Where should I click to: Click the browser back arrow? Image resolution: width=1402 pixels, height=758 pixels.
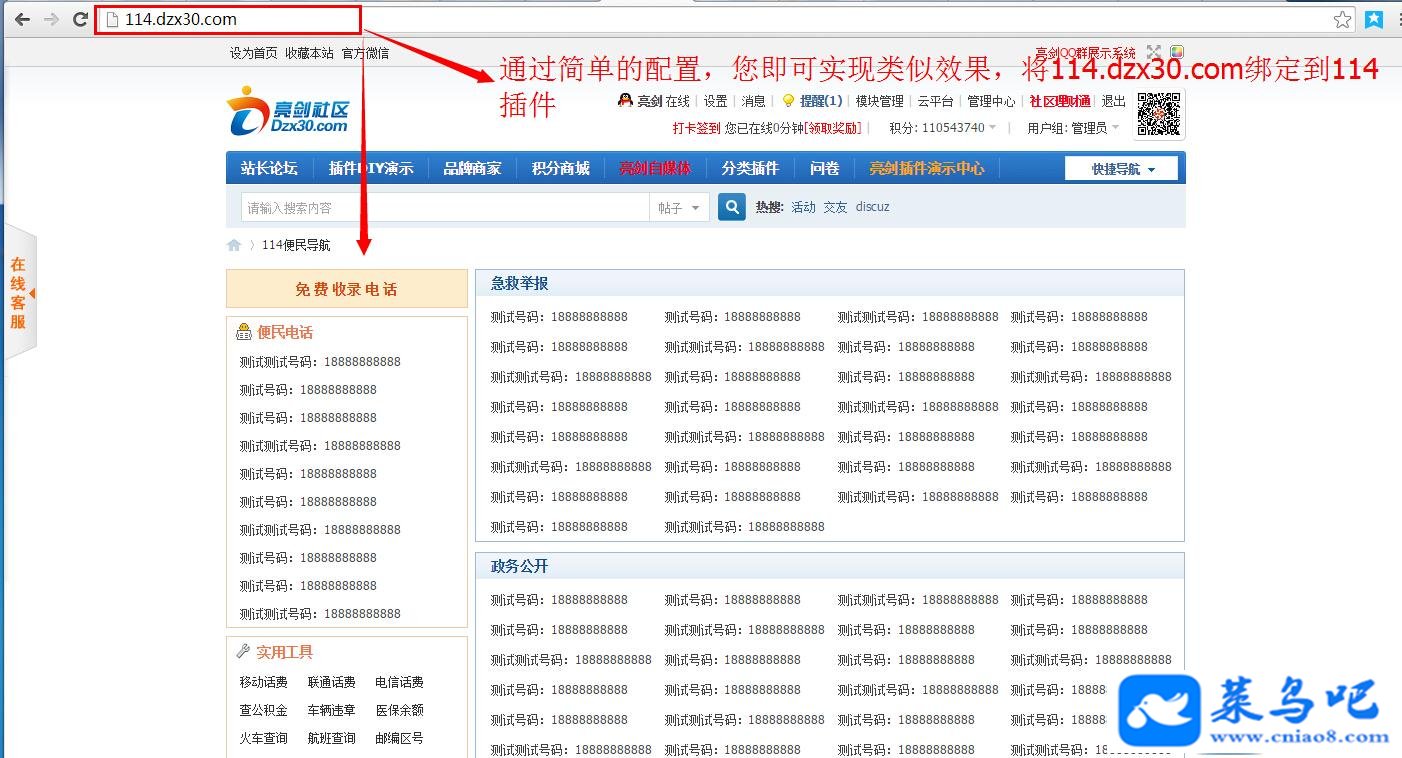[21, 19]
